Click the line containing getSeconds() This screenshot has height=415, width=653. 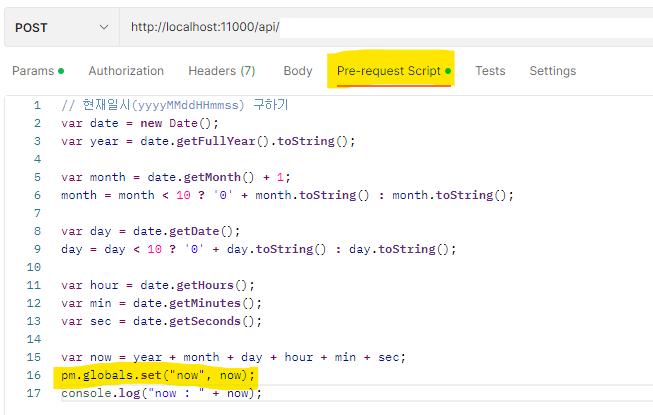pyautogui.click(x=161, y=321)
